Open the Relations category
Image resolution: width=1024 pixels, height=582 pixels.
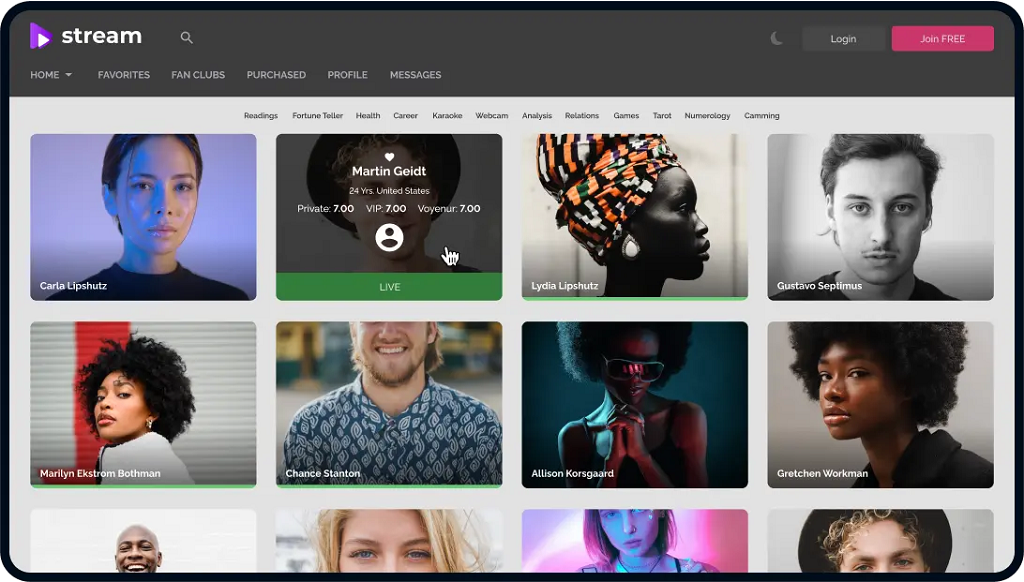pos(582,116)
